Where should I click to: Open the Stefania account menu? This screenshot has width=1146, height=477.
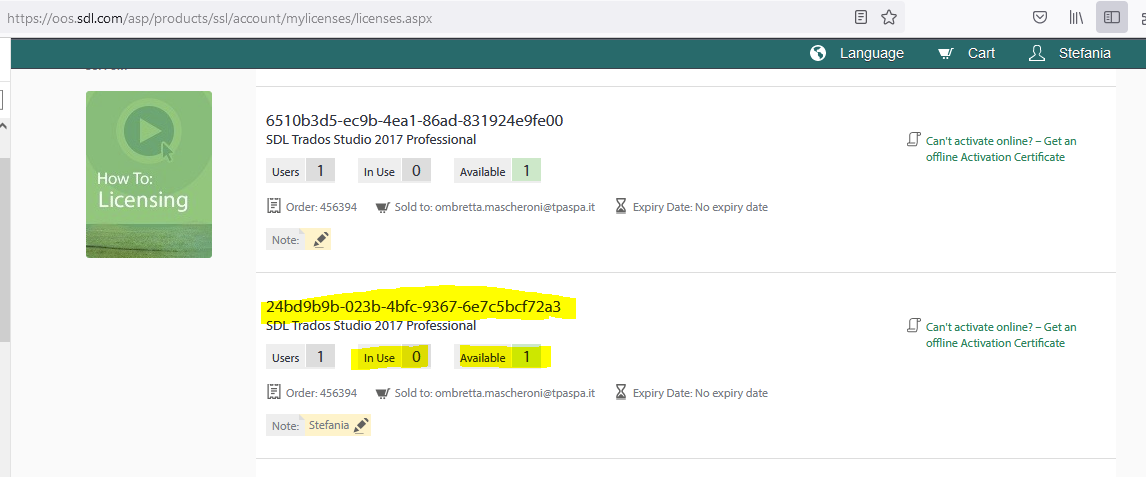pyautogui.click(x=1085, y=53)
